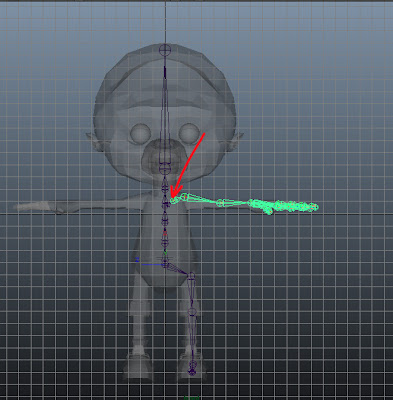Screen dimensions: 393x400
Task: Select the hip joint of the leg chain
Action: click(191, 275)
